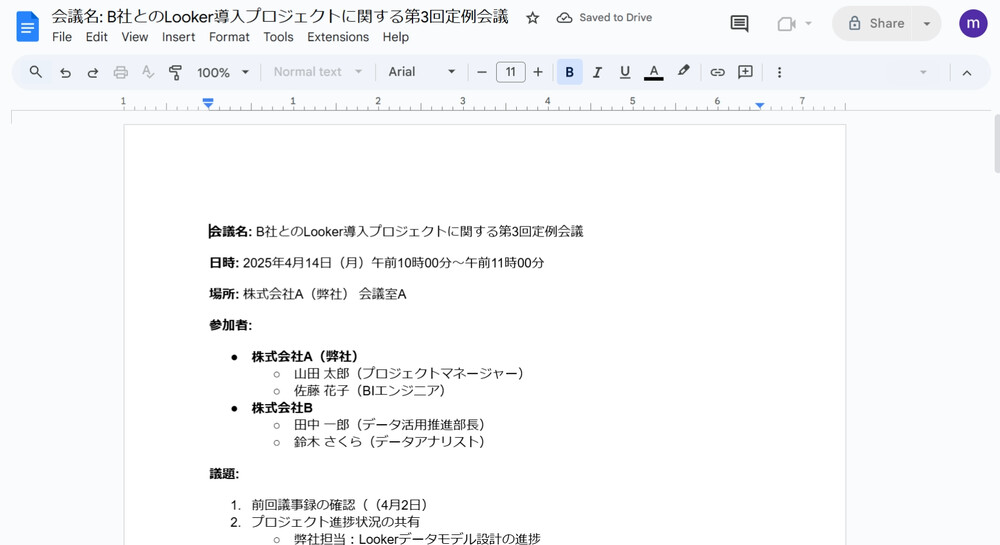The width and height of the screenshot is (1000, 545).
Task: Click the '場所:' location line
Action: [307, 294]
